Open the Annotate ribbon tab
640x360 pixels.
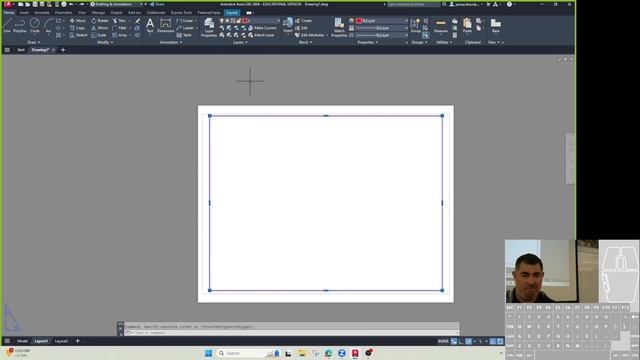point(42,13)
